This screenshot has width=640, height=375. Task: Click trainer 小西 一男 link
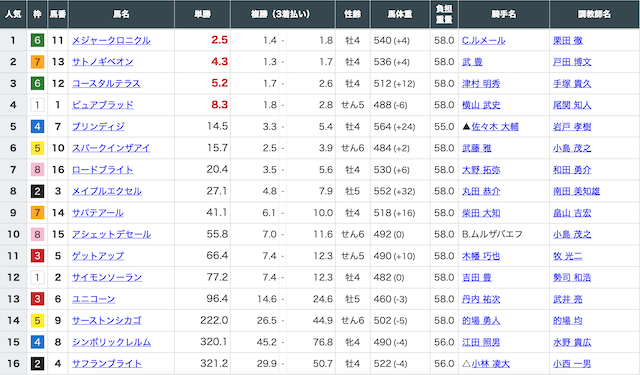[x=572, y=364]
